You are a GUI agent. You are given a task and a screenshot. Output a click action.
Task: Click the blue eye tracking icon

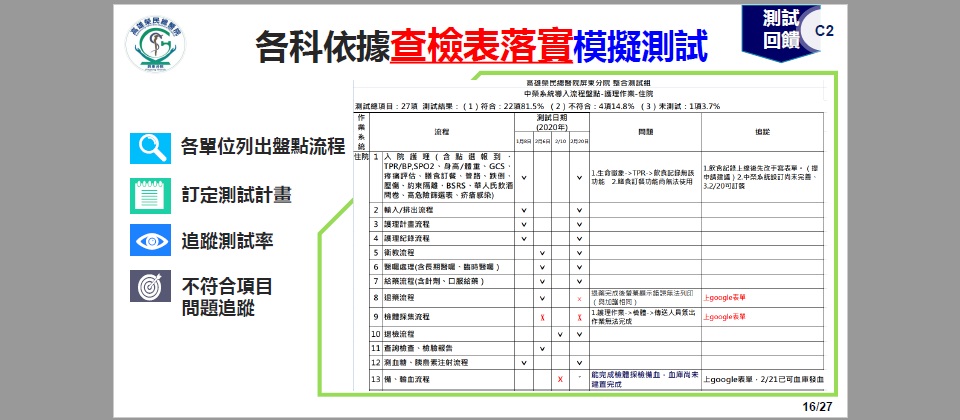click(x=150, y=241)
